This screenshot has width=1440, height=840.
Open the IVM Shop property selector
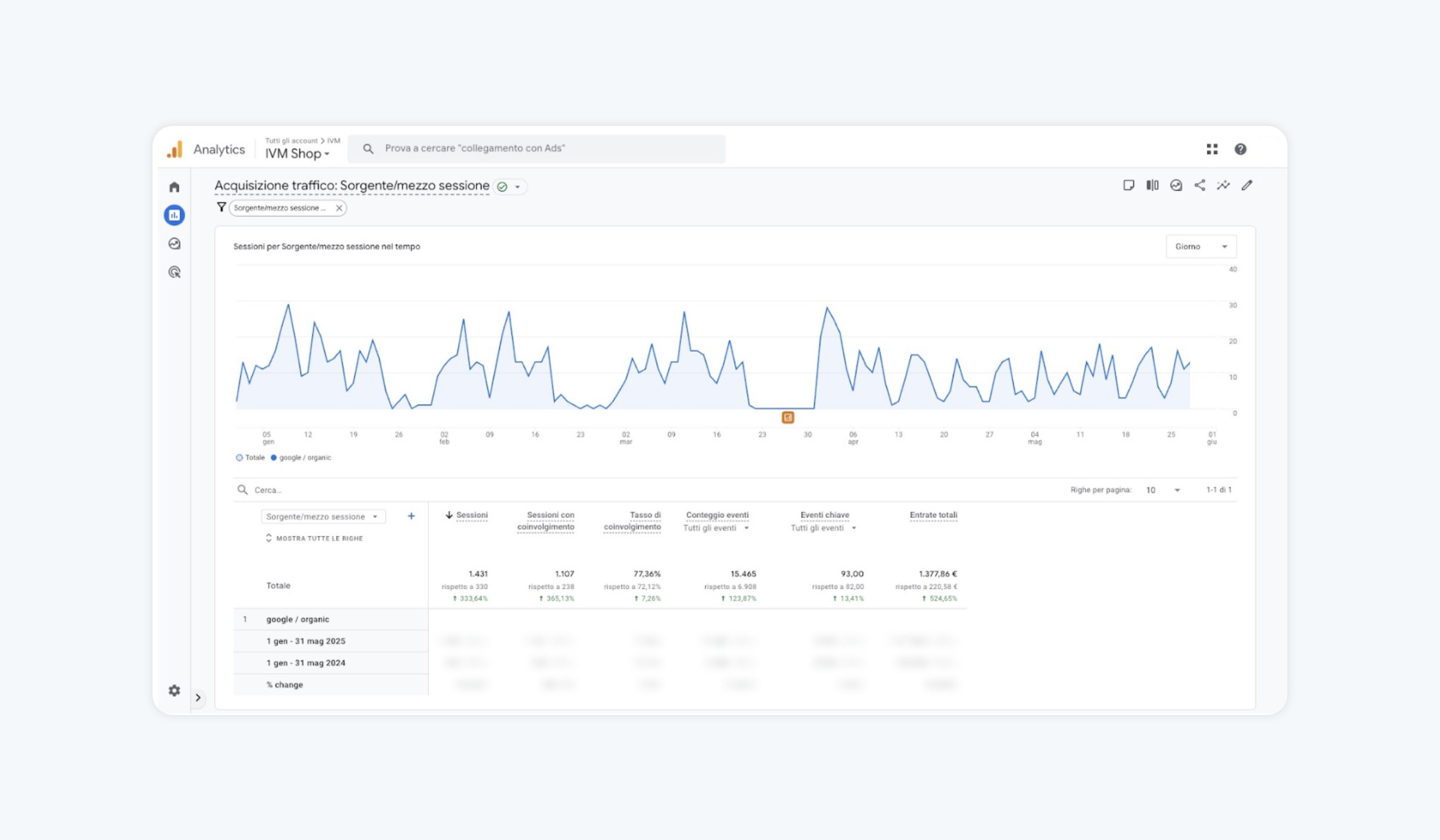(x=297, y=154)
